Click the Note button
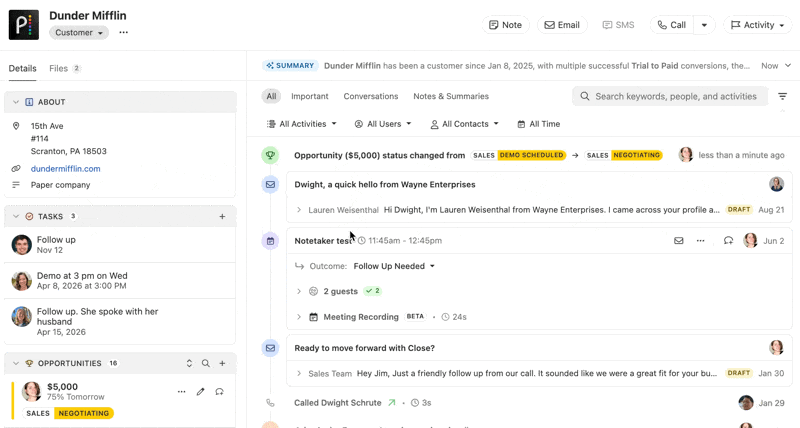The width and height of the screenshot is (800, 428). (x=506, y=25)
